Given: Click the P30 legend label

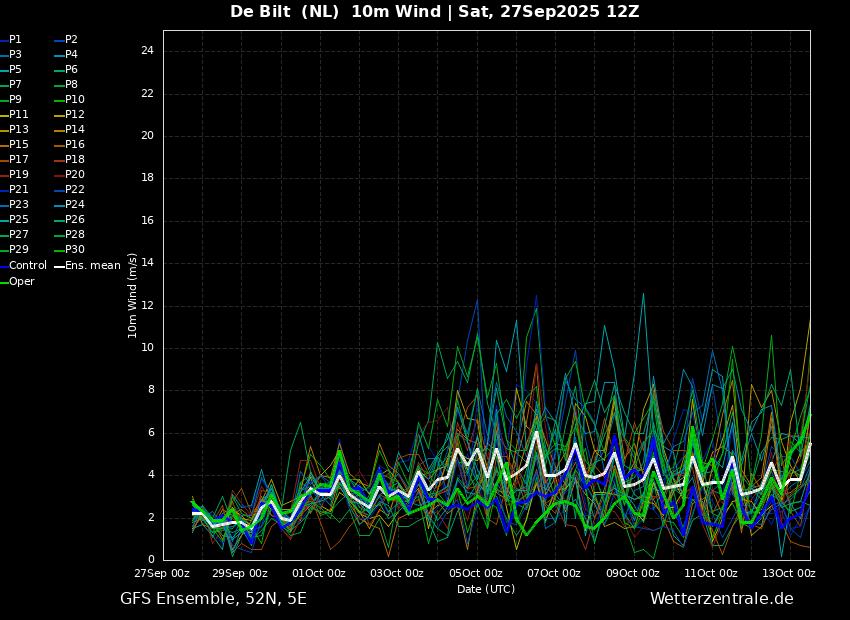Looking at the screenshot, I should coord(70,249).
